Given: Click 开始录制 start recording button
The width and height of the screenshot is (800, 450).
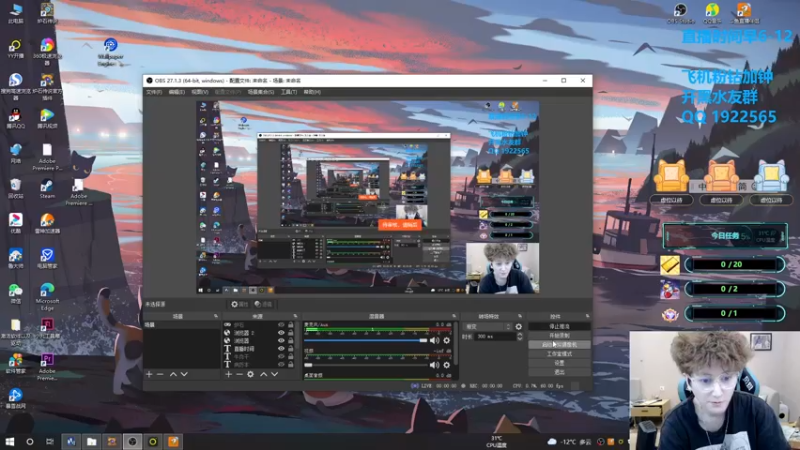Looking at the screenshot, I should tap(559, 336).
